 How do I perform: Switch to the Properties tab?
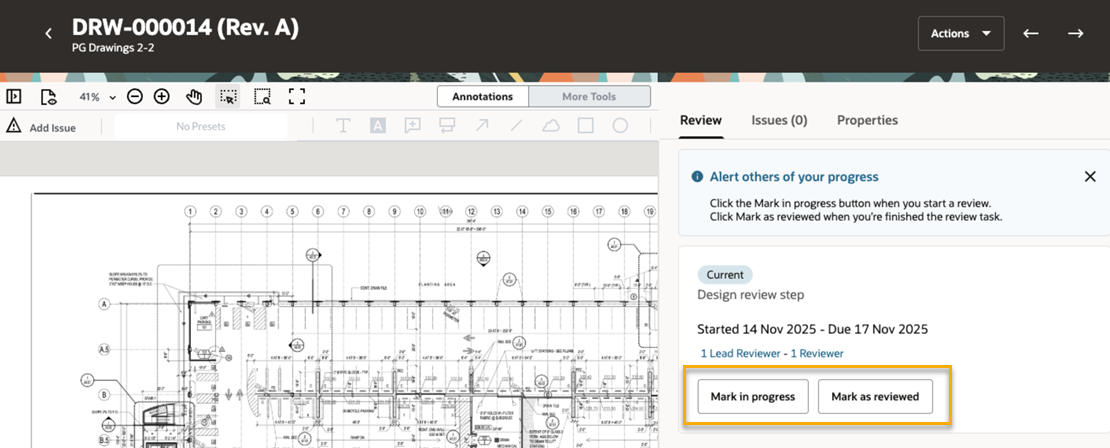pos(867,120)
